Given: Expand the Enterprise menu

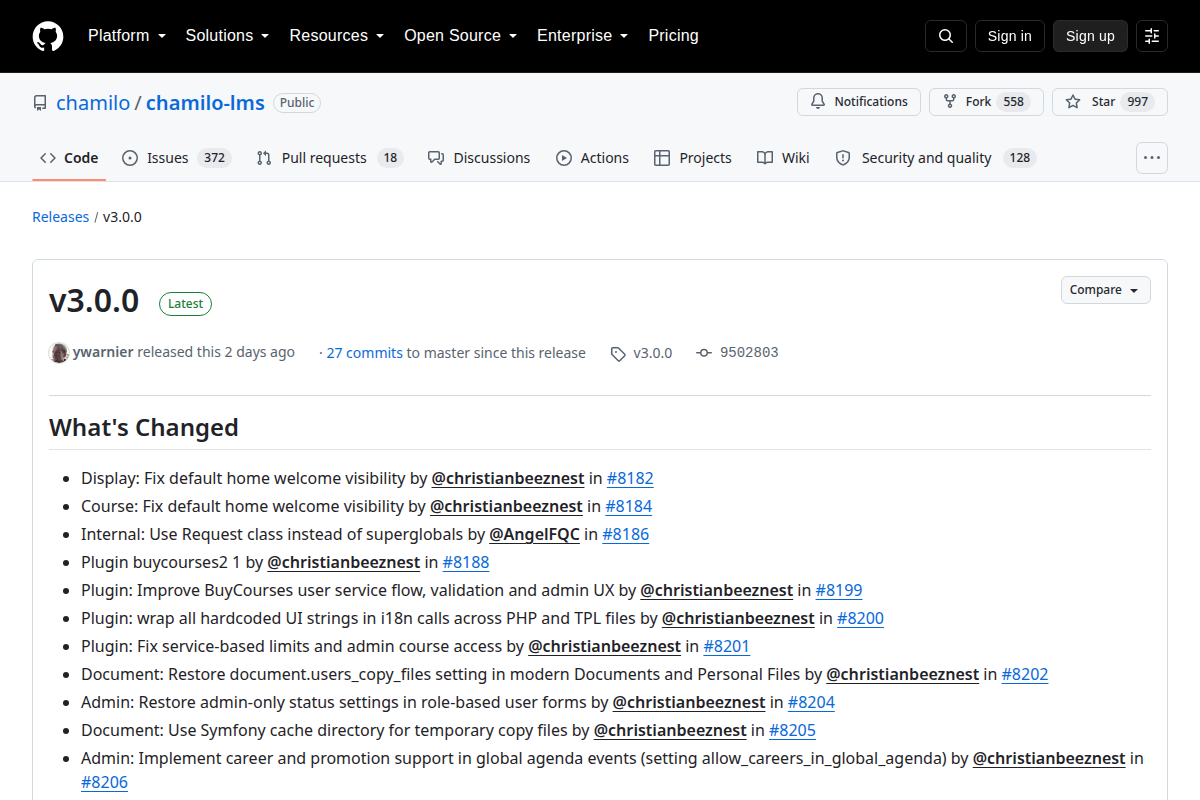Looking at the screenshot, I should tap(582, 36).
